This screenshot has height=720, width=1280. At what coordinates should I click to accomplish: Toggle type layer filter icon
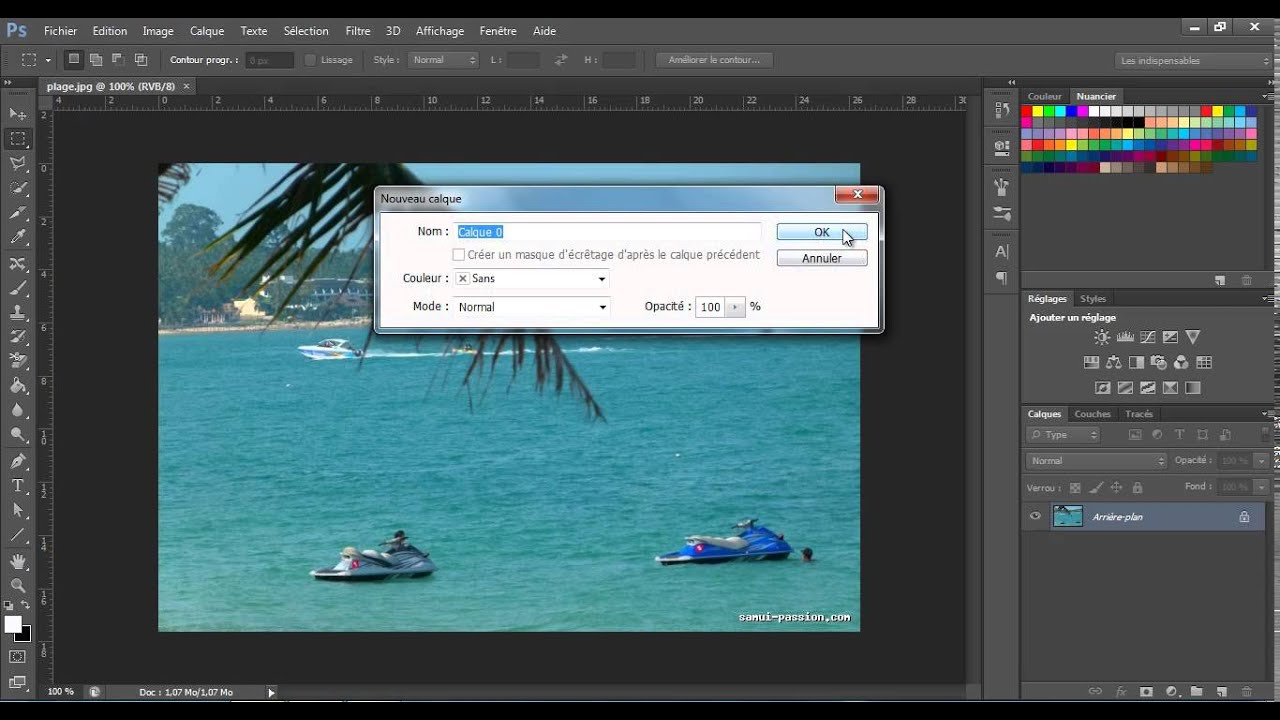[x=1180, y=435]
